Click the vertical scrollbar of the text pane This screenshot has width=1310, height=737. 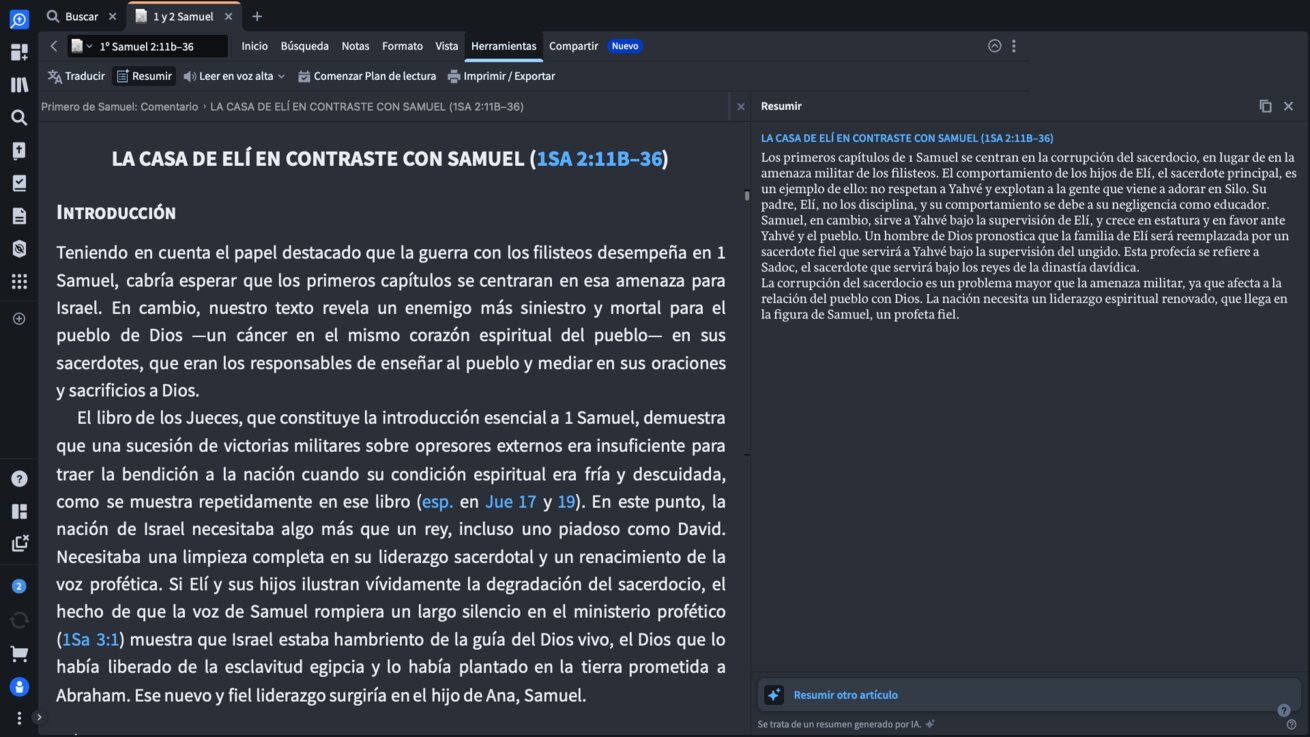pyautogui.click(x=746, y=196)
